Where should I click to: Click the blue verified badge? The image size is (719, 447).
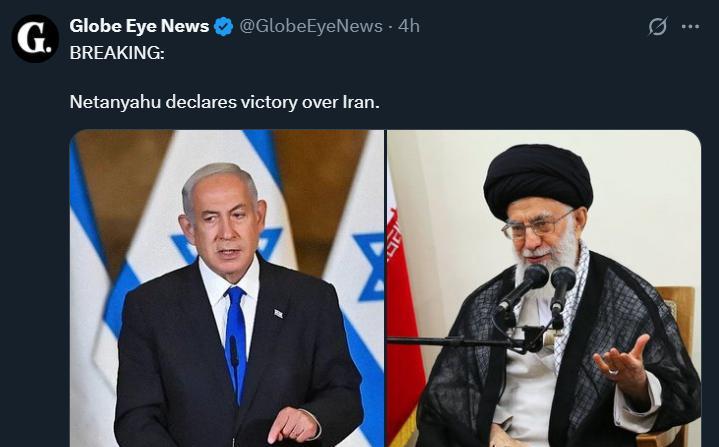tap(224, 27)
